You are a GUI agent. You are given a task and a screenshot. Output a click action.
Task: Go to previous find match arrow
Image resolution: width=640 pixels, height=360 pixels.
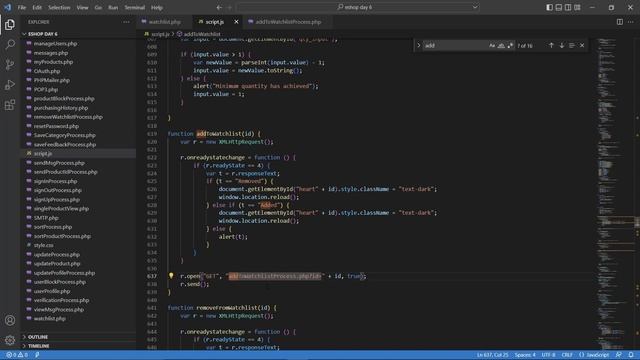pyautogui.click(x=551, y=45)
